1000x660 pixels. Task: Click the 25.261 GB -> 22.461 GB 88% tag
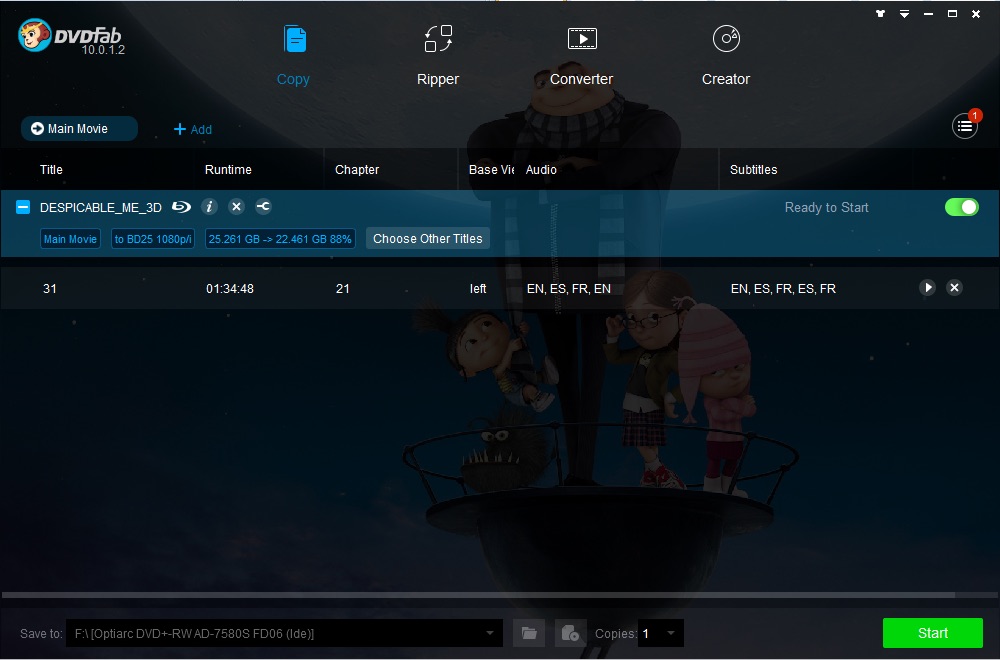click(x=280, y=239)
